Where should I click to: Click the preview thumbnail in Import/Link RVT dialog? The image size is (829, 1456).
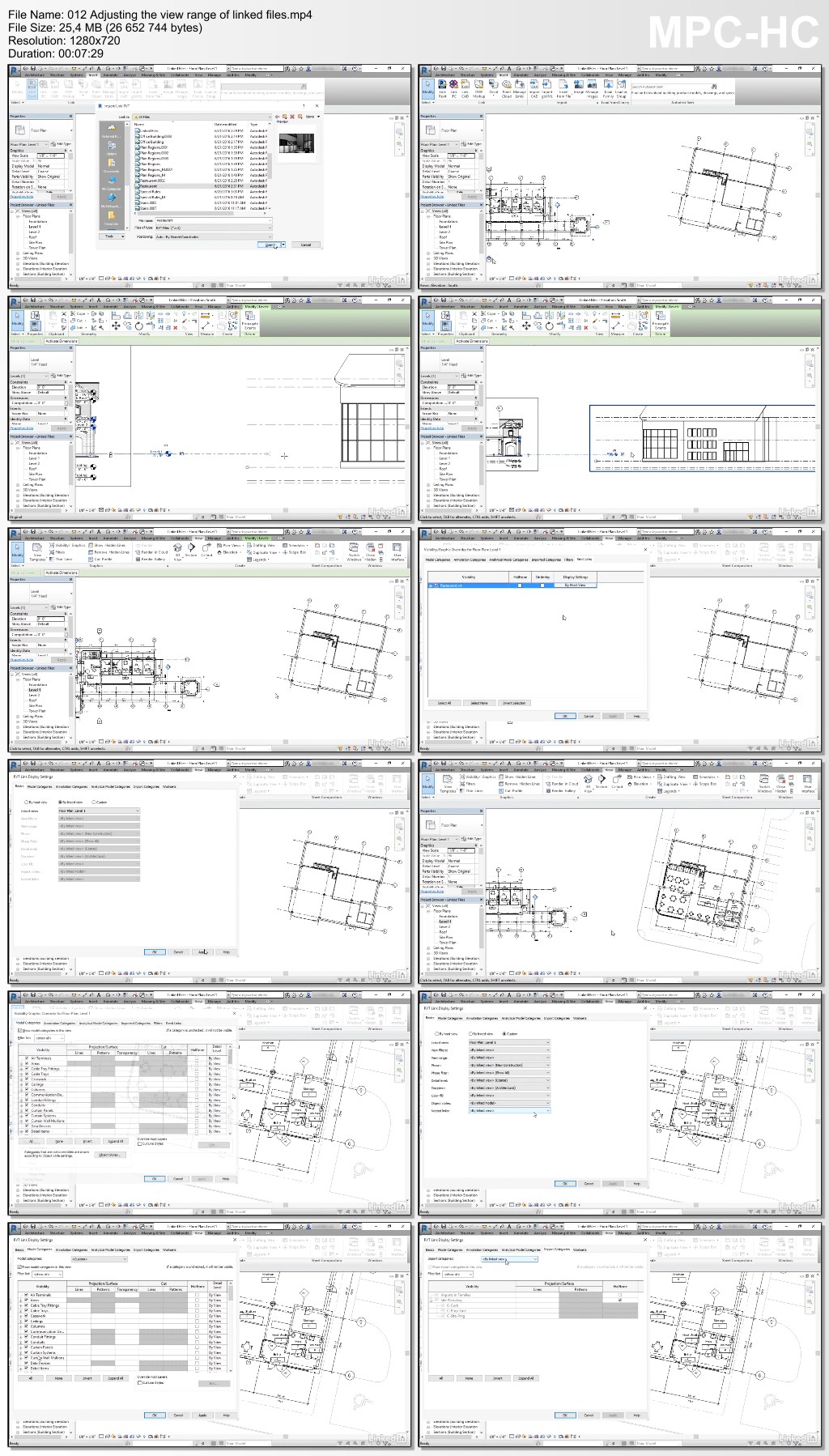[295, 144]
